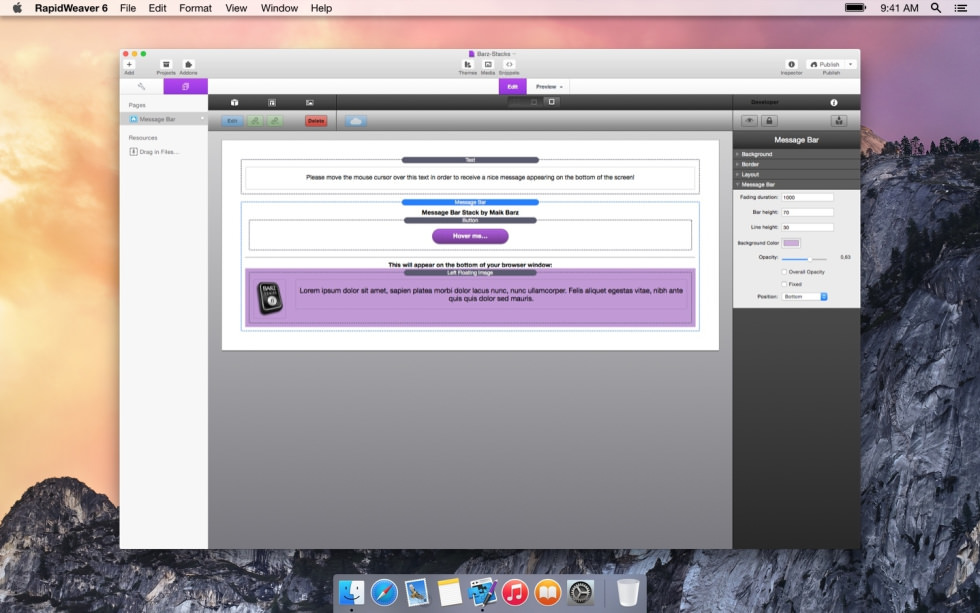Viewport: 980px width, 613px height.
Task: Toggle the lock button in inspector
Action: click(769, 121)
